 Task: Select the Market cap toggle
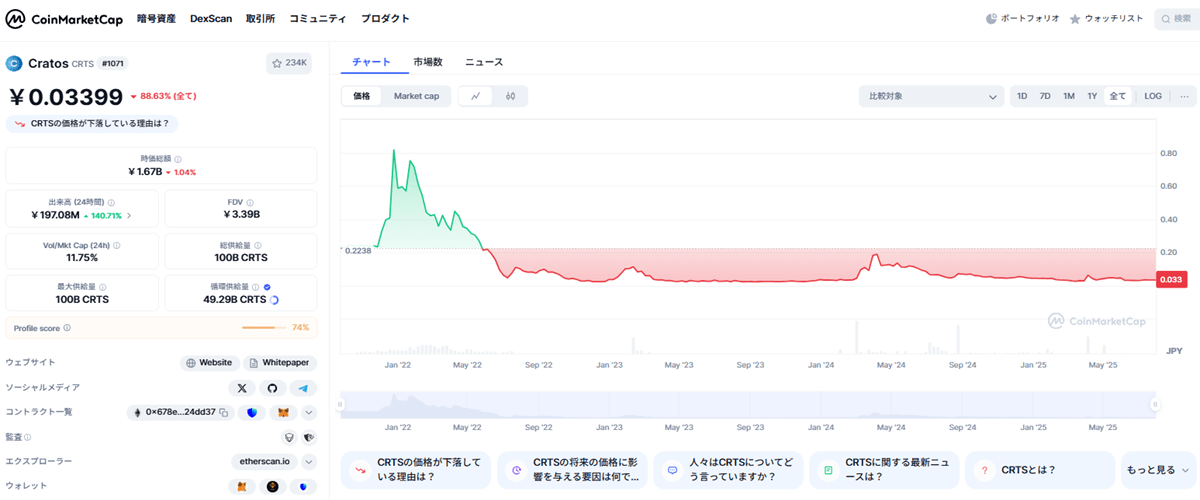pyautogui.click(x=416, y=96)
